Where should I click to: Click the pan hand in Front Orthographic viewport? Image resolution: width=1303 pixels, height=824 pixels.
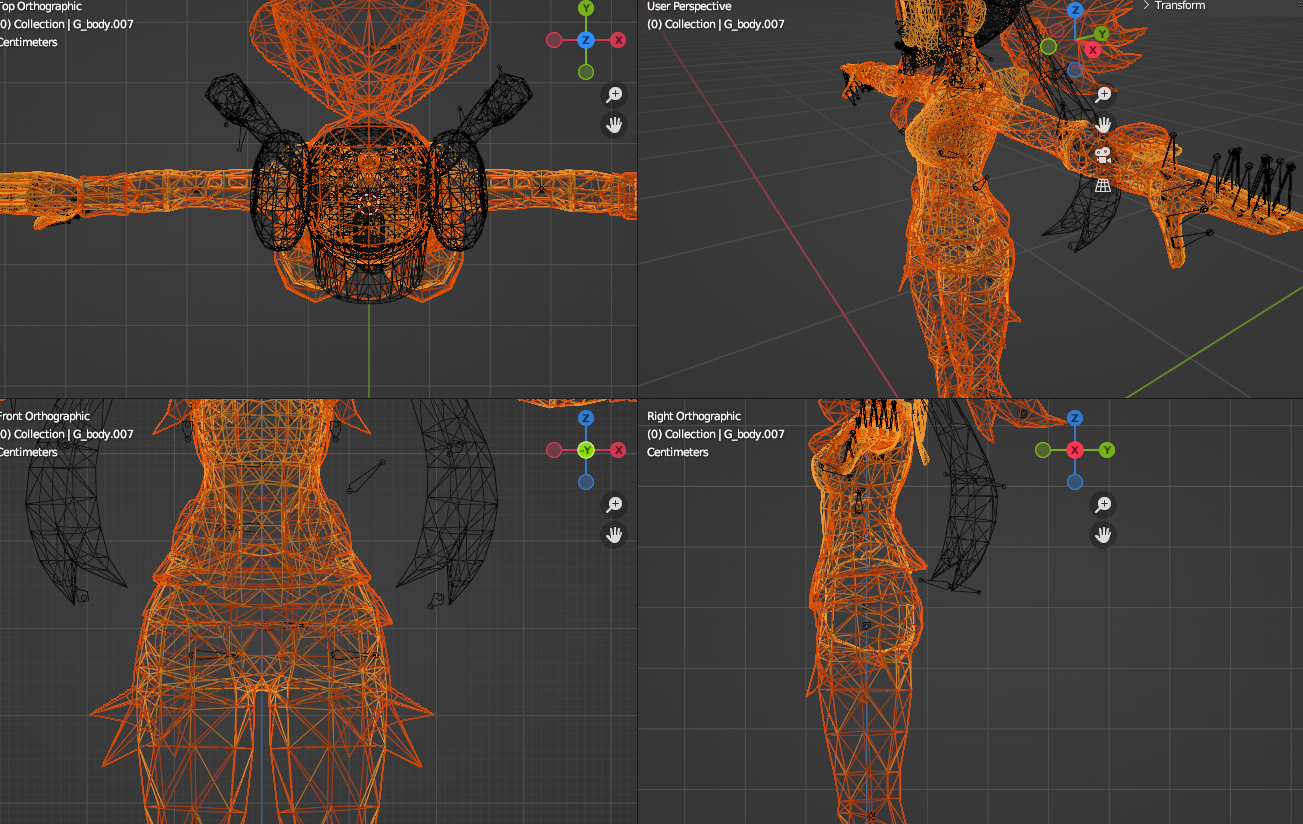pos(614,535)
